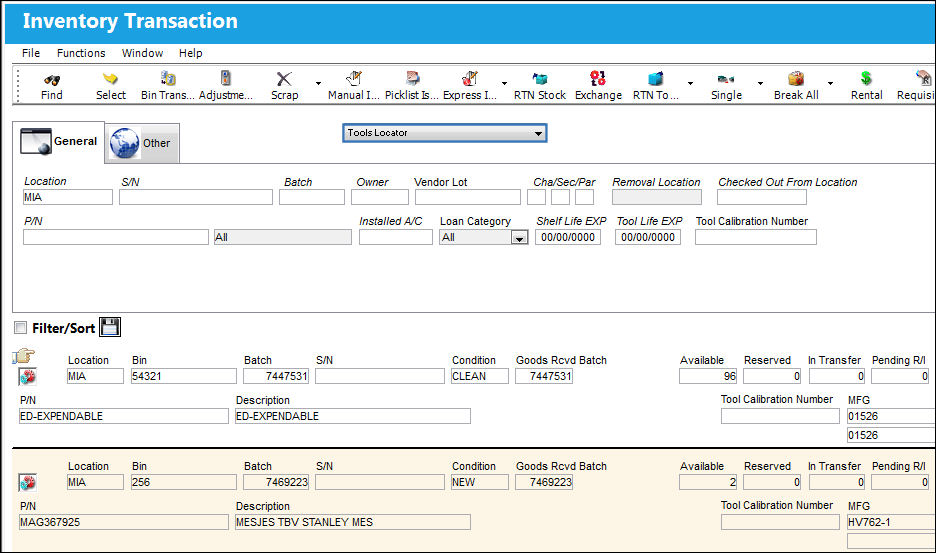Viewport: 936px width, 553px height.
Task: Click the Single toolbar icon
Action: click(726, 79)
